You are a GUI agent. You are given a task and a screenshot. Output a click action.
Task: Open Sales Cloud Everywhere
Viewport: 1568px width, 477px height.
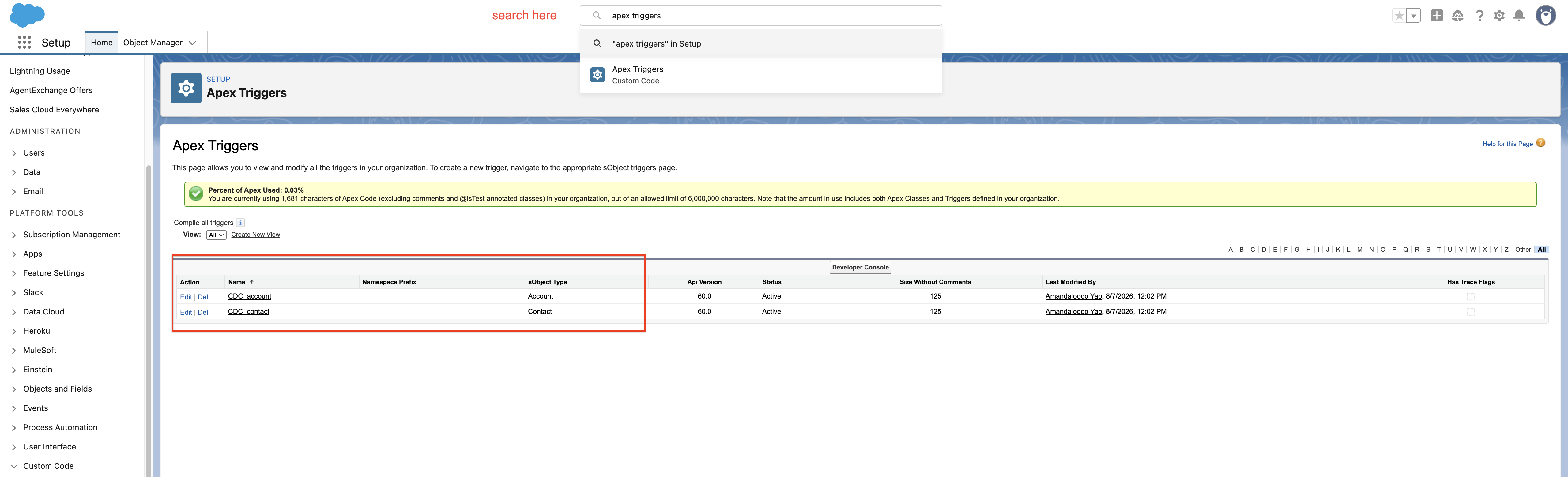coord(54,110)
